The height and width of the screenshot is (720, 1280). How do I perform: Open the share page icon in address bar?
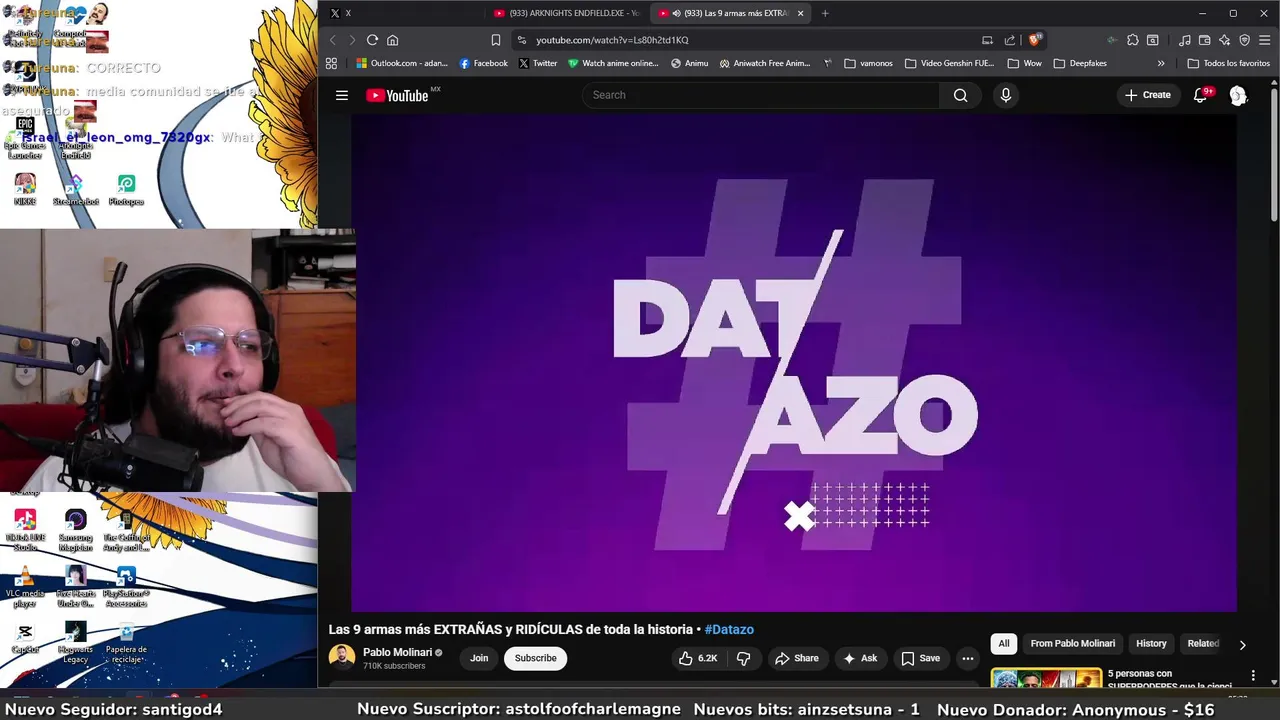click(1009, 40)
